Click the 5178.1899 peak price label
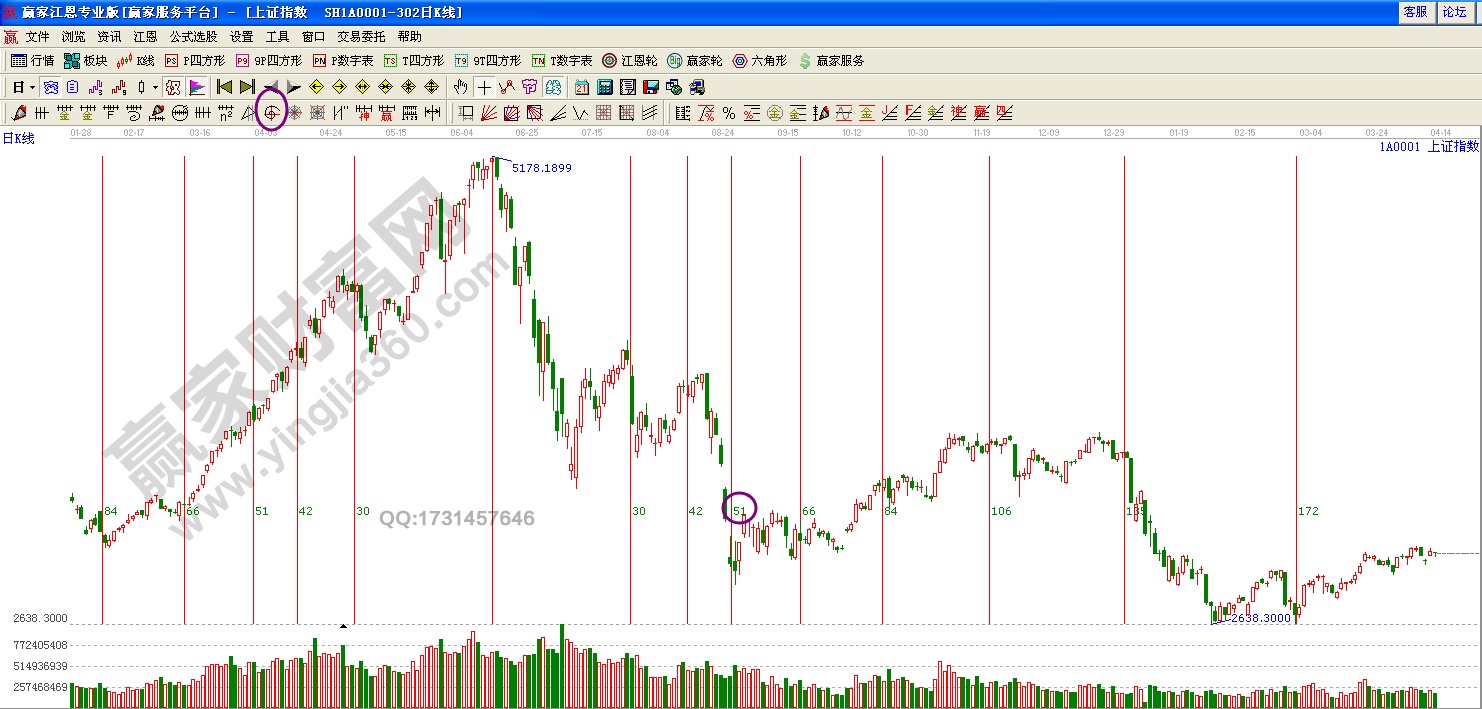Viewport: 1482px width, 709px height. [x=541, y=168]
